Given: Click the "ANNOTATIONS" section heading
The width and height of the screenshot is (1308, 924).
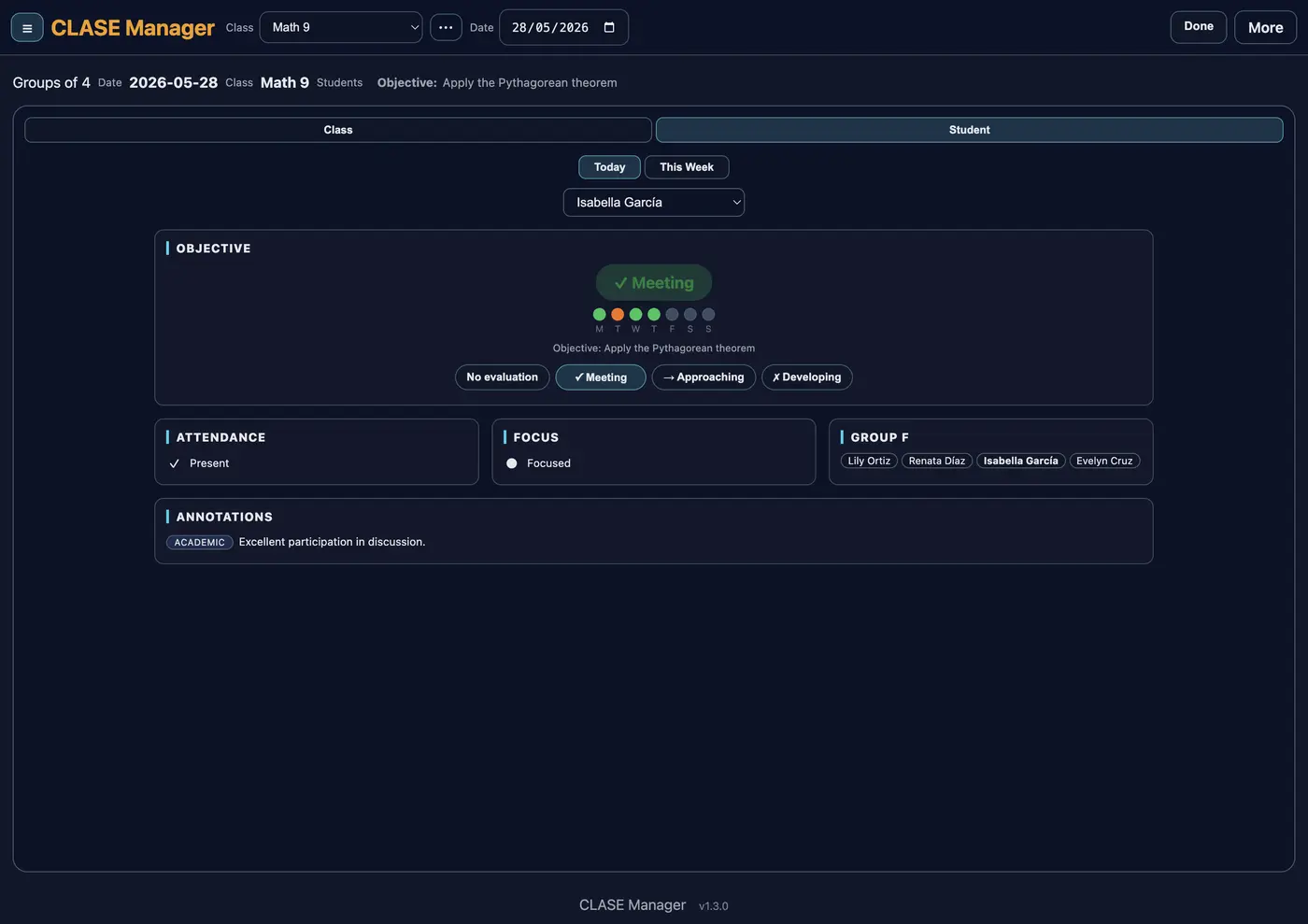Looking at the screenshot, I should point(224,517).
